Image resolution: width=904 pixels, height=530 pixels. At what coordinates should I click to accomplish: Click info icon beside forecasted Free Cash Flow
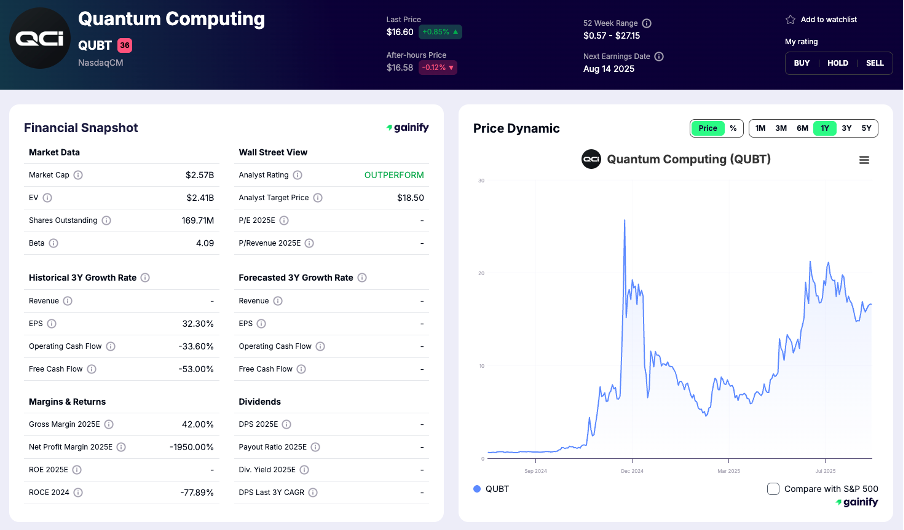click(x=301, y=369)
